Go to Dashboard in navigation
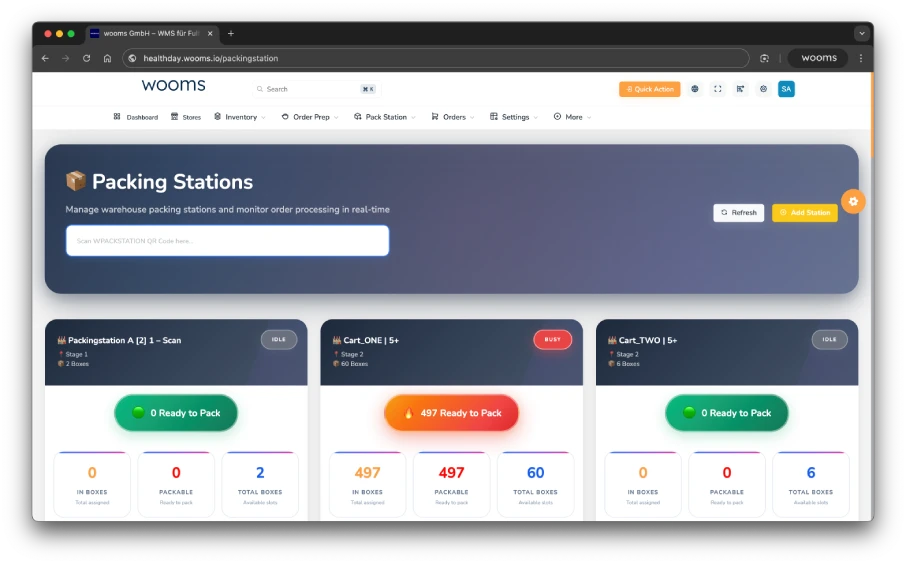Viewport: 906px width, 564px height. pos(136,117)
